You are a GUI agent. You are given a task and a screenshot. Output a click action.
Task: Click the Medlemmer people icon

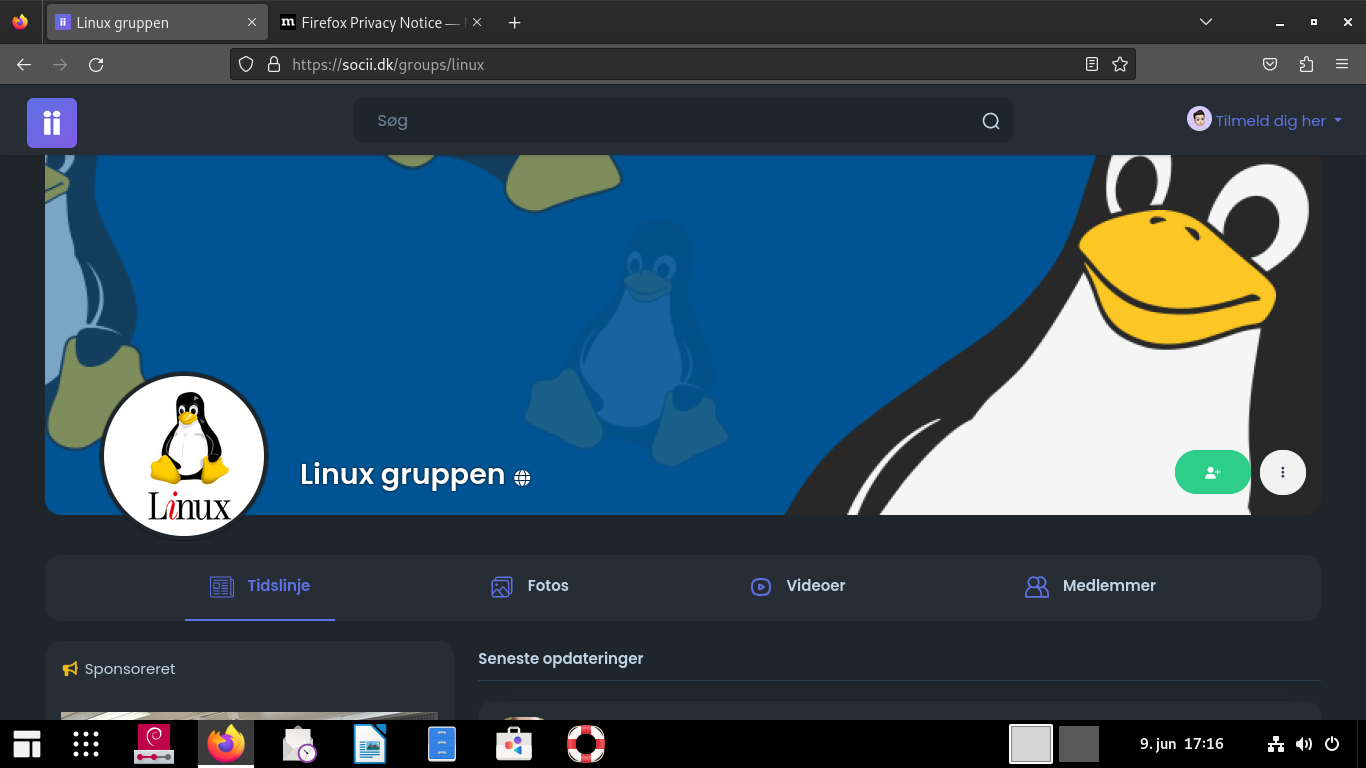pos(1037,587)
